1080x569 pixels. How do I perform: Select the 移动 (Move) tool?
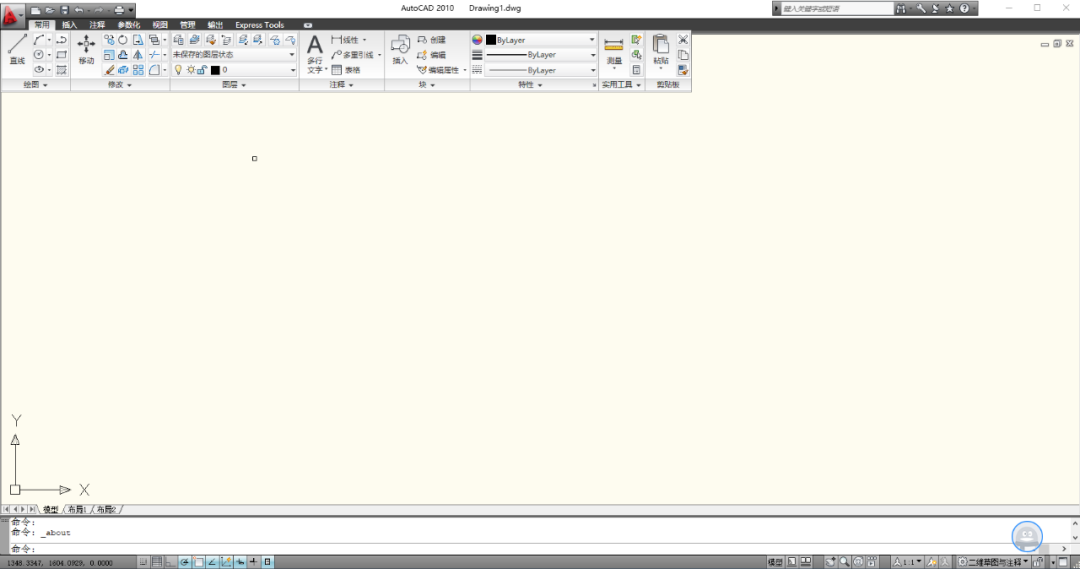click(x=86, y=50)
